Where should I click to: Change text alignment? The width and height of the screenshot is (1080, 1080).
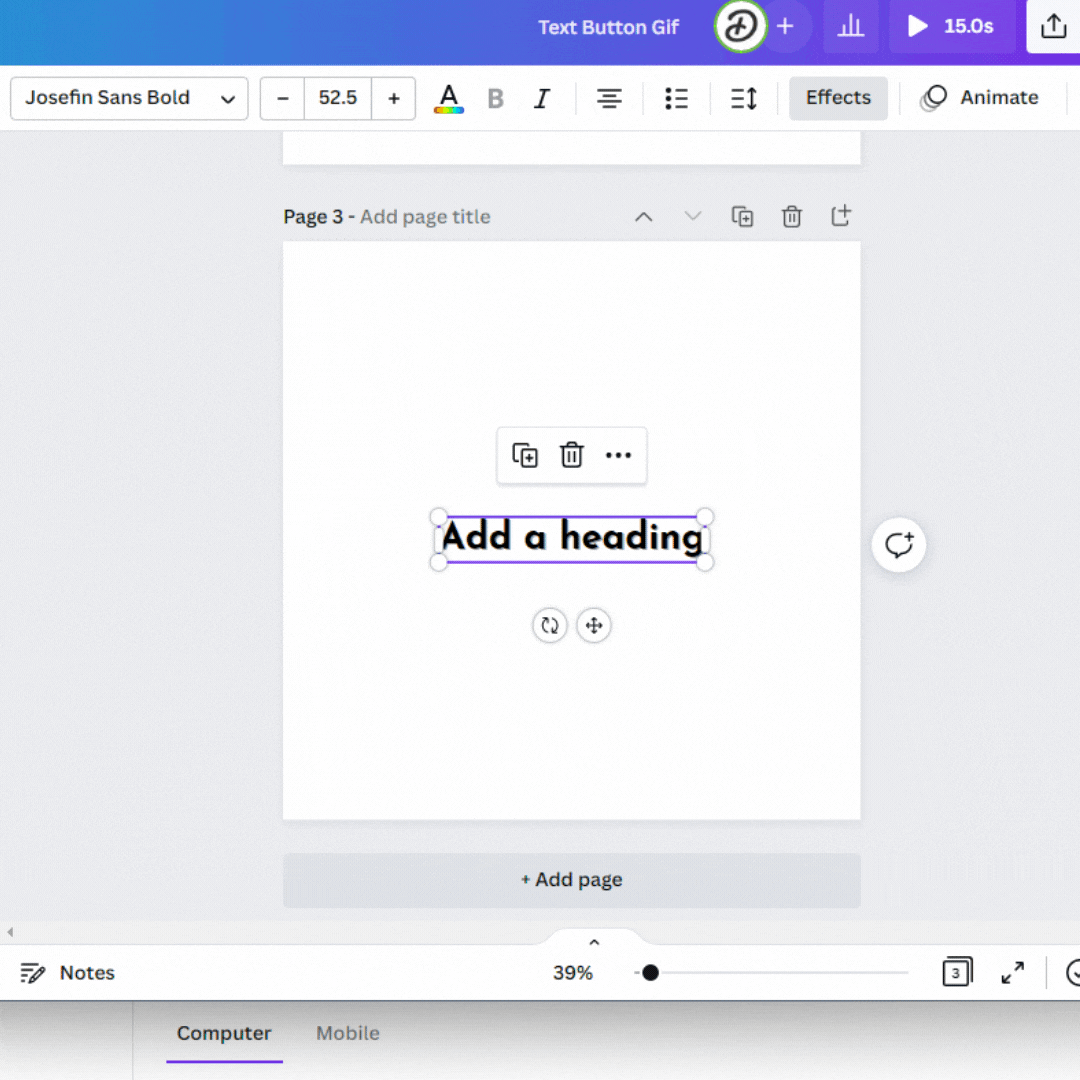(x=609, y=98)
